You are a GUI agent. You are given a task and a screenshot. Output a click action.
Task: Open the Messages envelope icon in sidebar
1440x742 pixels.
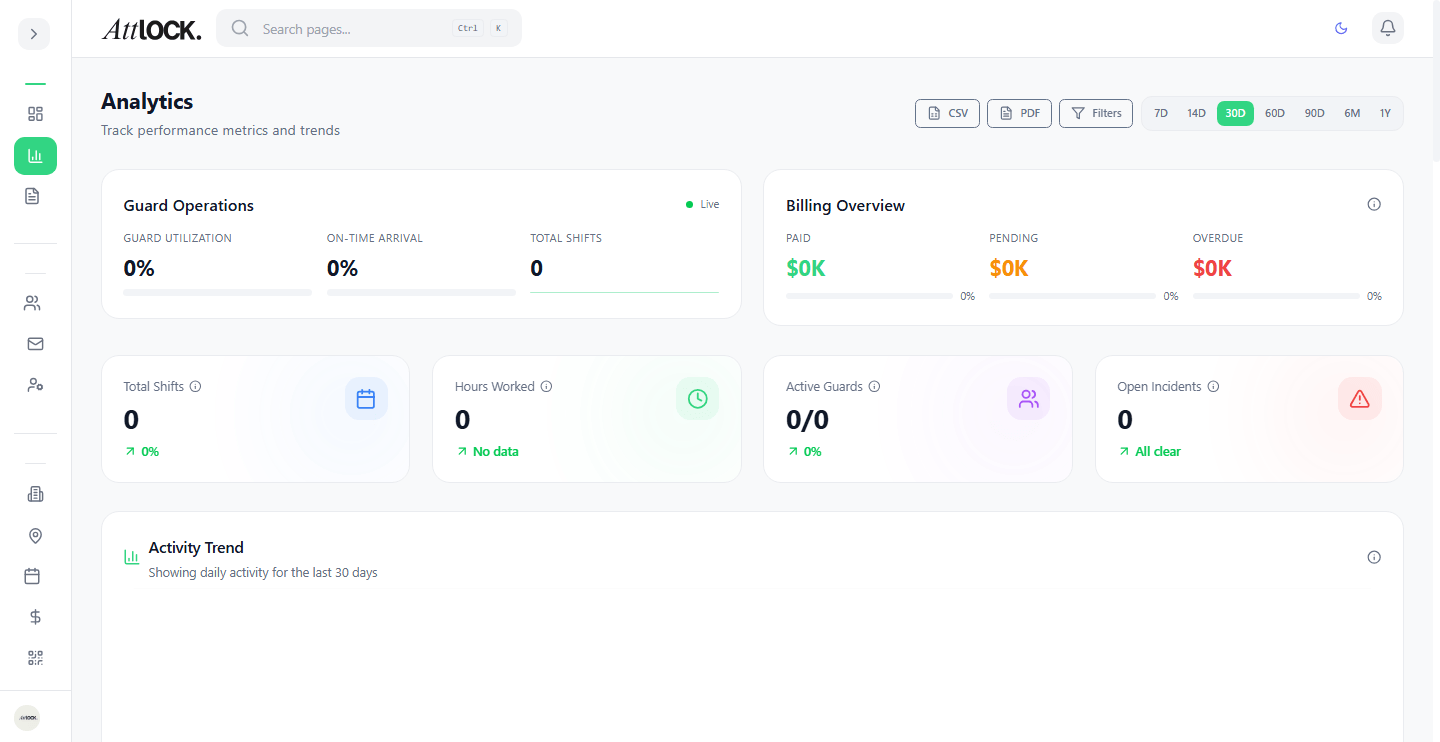(35, 343)
